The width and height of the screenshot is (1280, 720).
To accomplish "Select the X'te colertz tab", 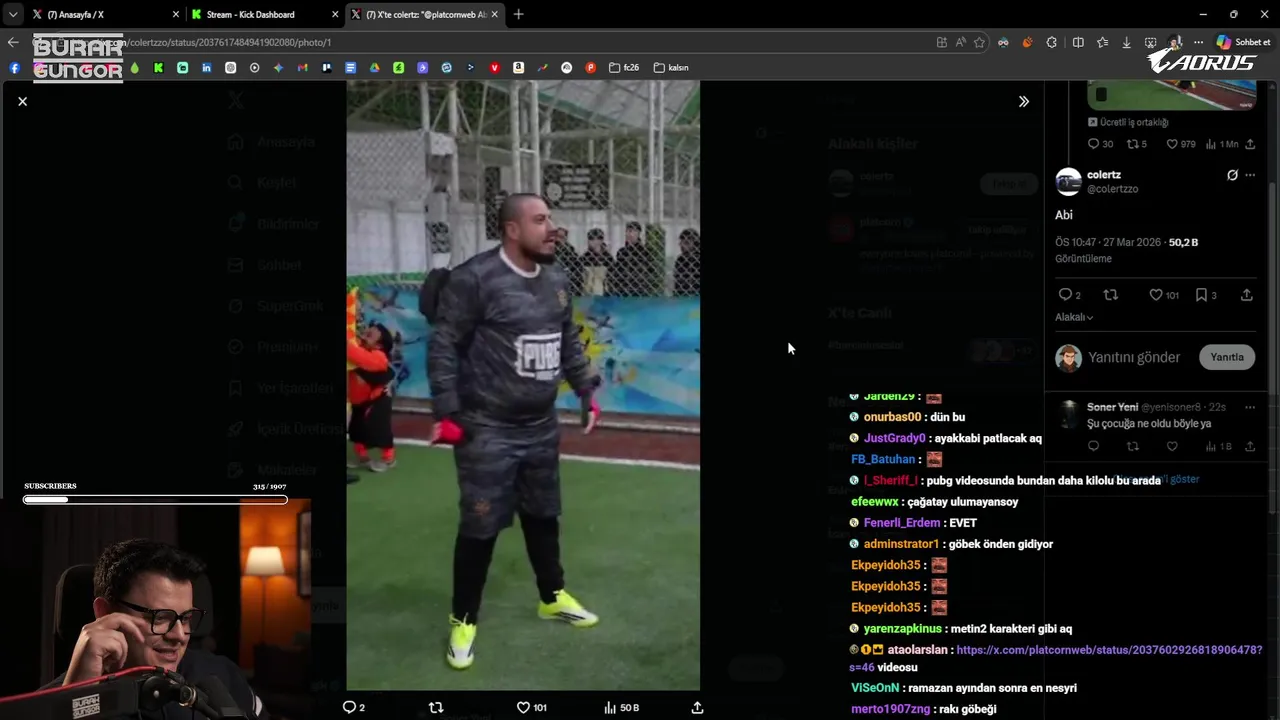I will pos(425,14).
